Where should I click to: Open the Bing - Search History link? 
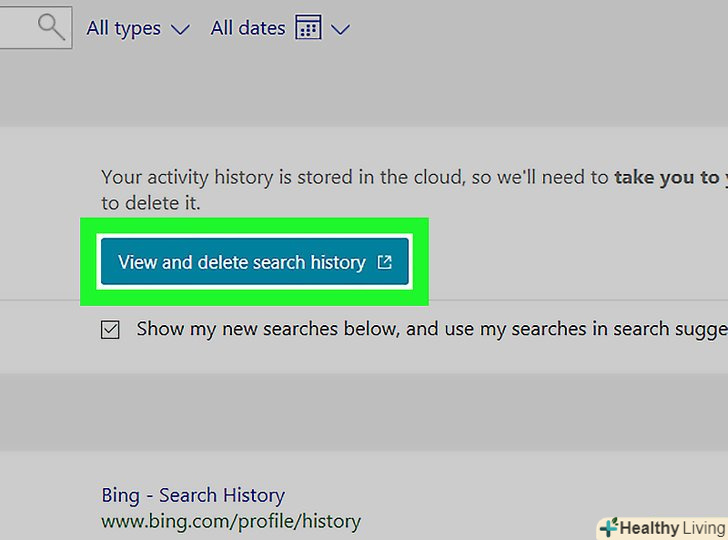click(x=193, y=495)
